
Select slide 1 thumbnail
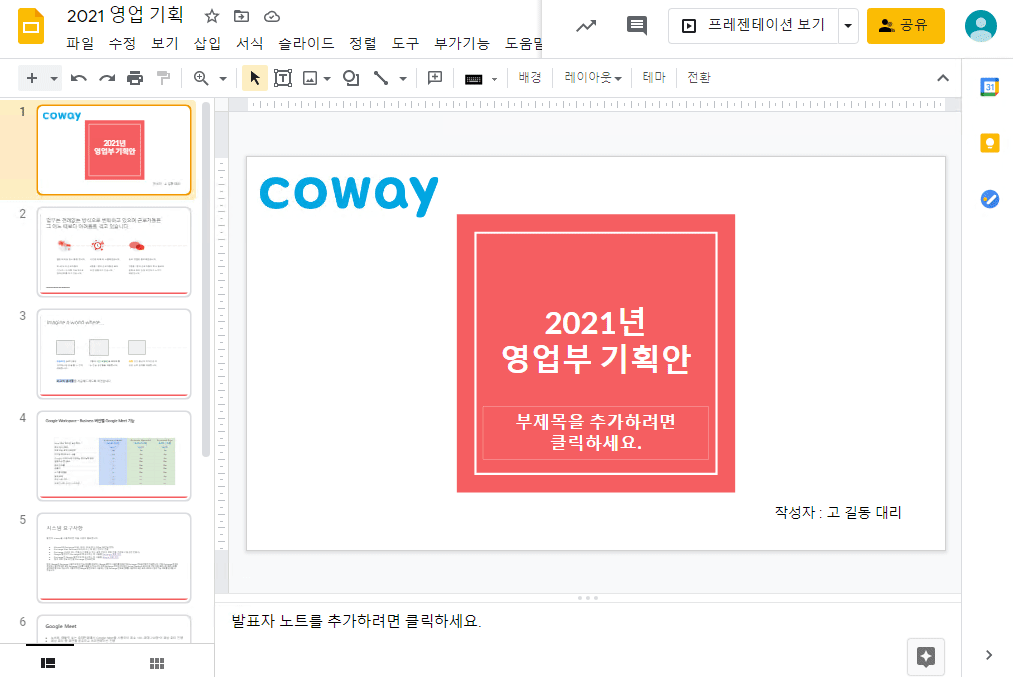click(114, 150)
